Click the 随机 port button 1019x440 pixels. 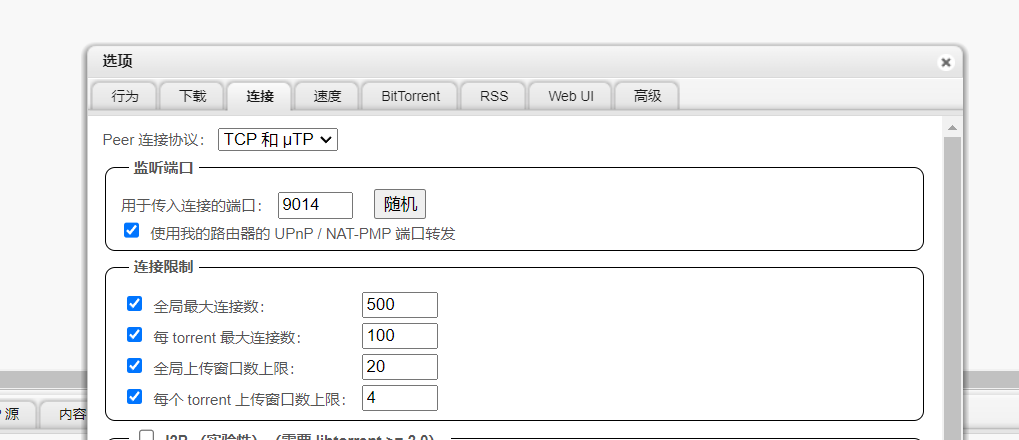pyautogui.click(x=400, y=205)
